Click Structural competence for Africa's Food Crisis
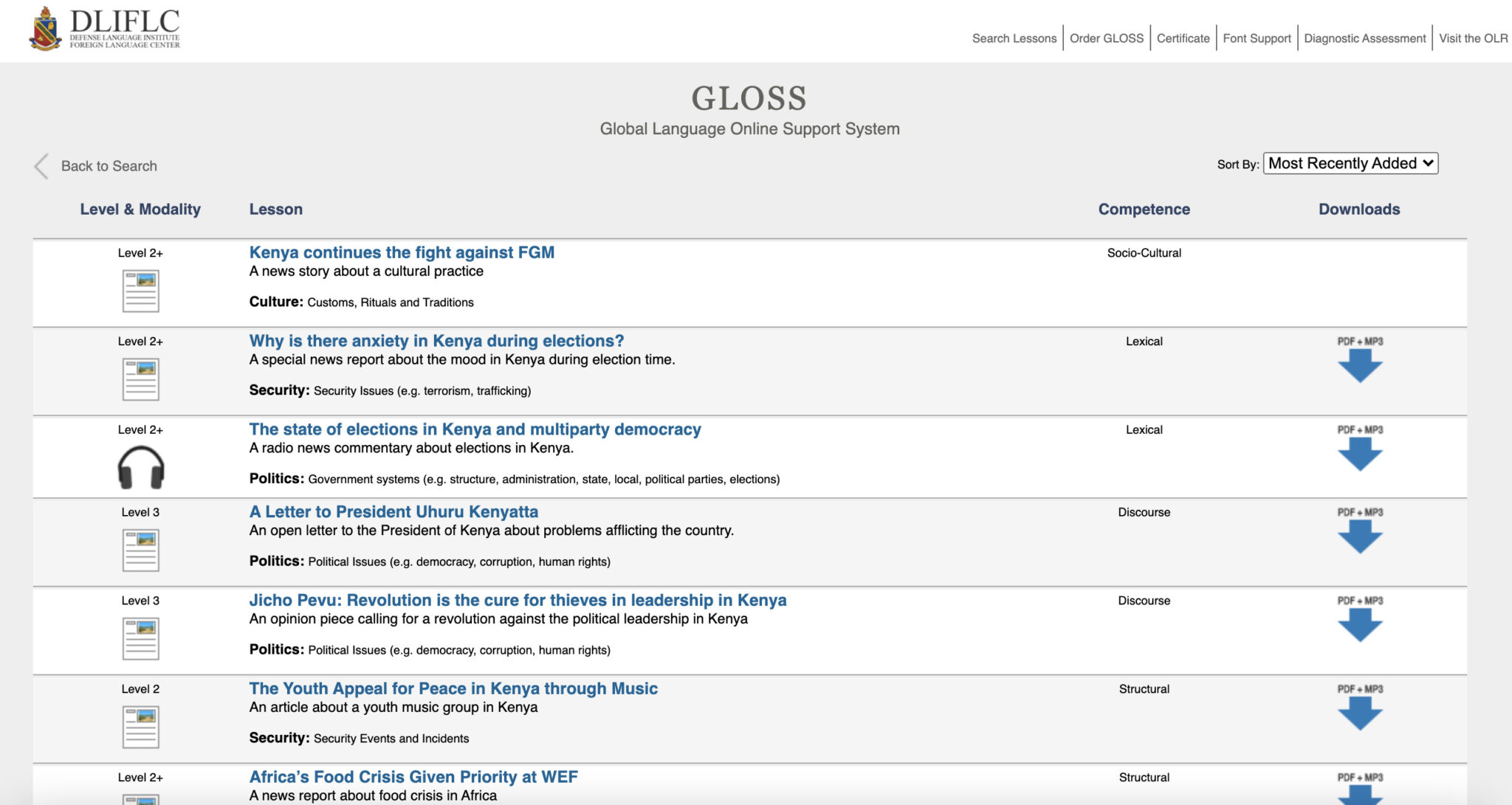Screen dimensions: 1512x805 click(1144, 778)
